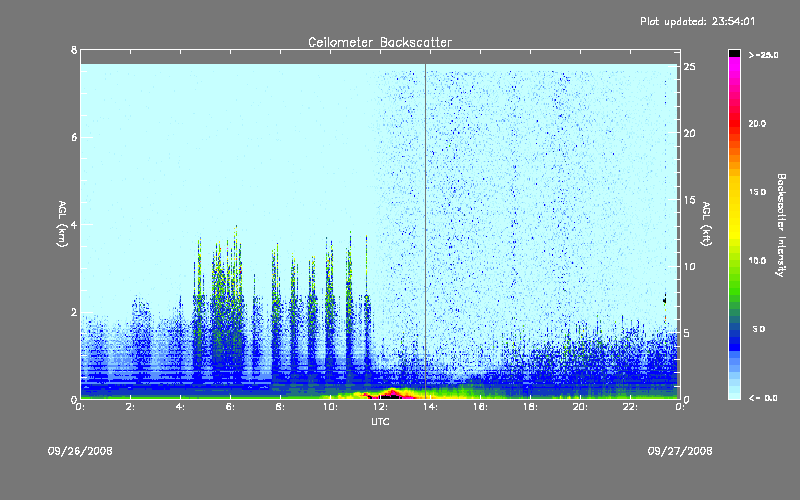
Task: Click the "5" tick on the kft axis
Action: pyautogui.click(x=687, y=333)
